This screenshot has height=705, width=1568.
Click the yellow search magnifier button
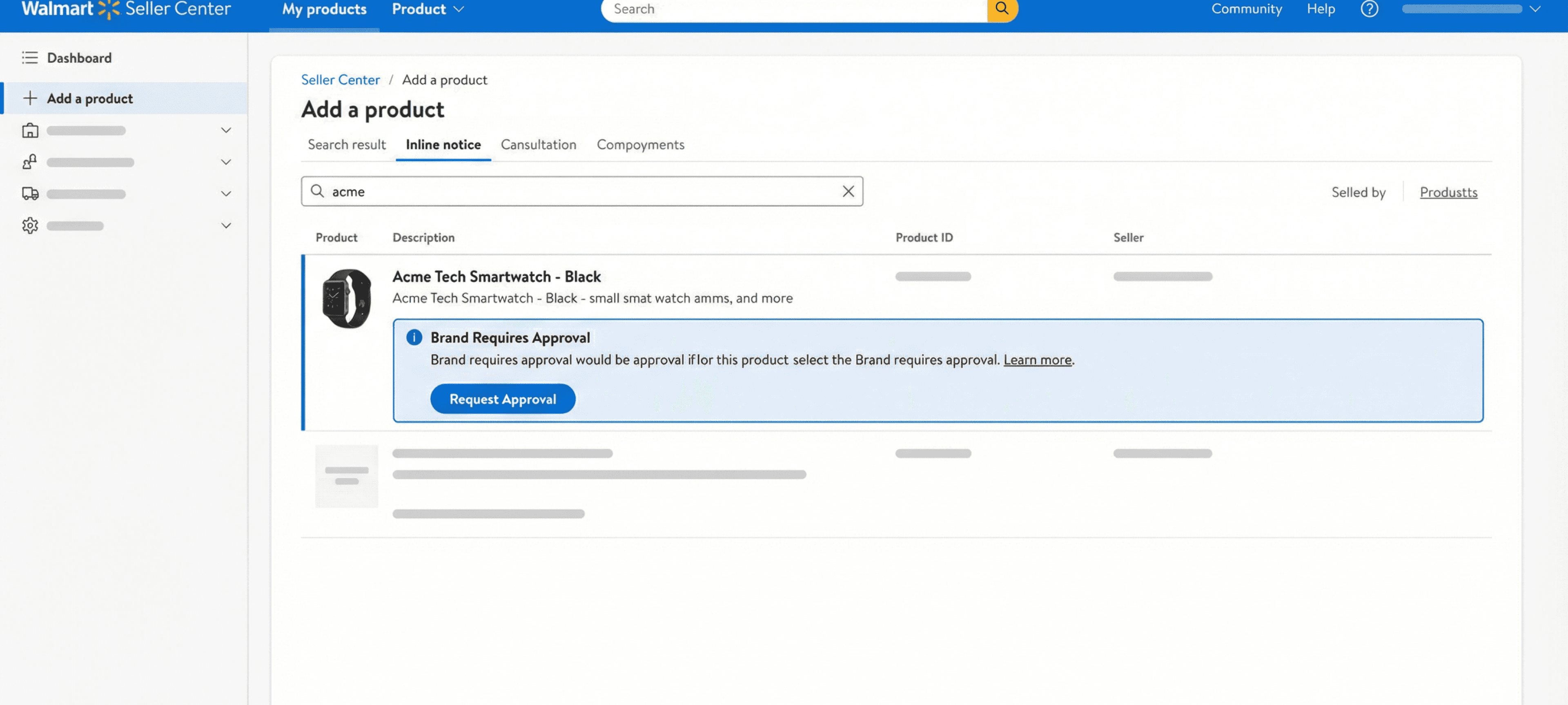(1001, 9)
